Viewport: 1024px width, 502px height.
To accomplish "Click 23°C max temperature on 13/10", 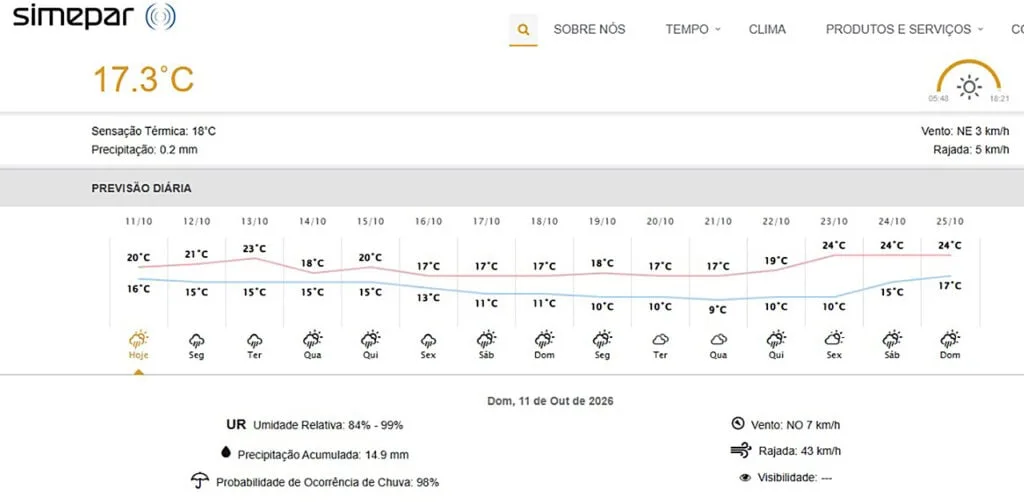I will (254, 249).
